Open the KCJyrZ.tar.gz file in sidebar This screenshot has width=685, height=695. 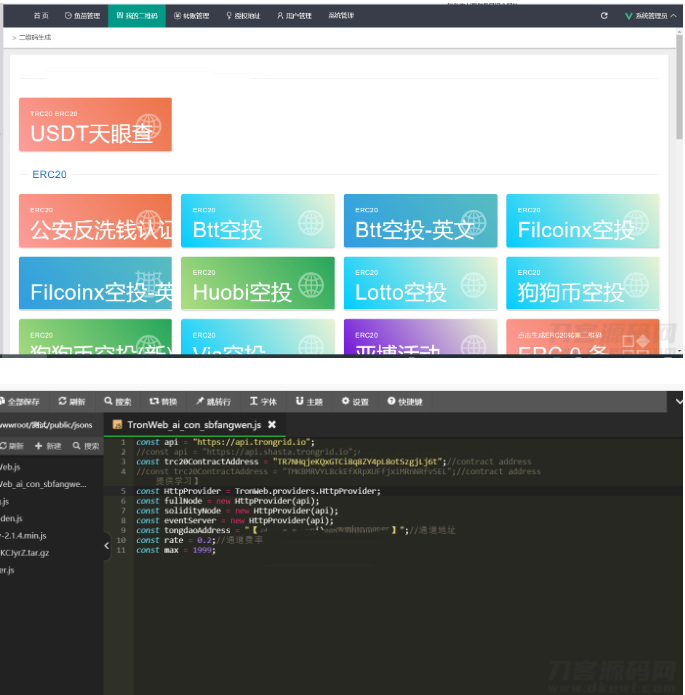(25, 553)
